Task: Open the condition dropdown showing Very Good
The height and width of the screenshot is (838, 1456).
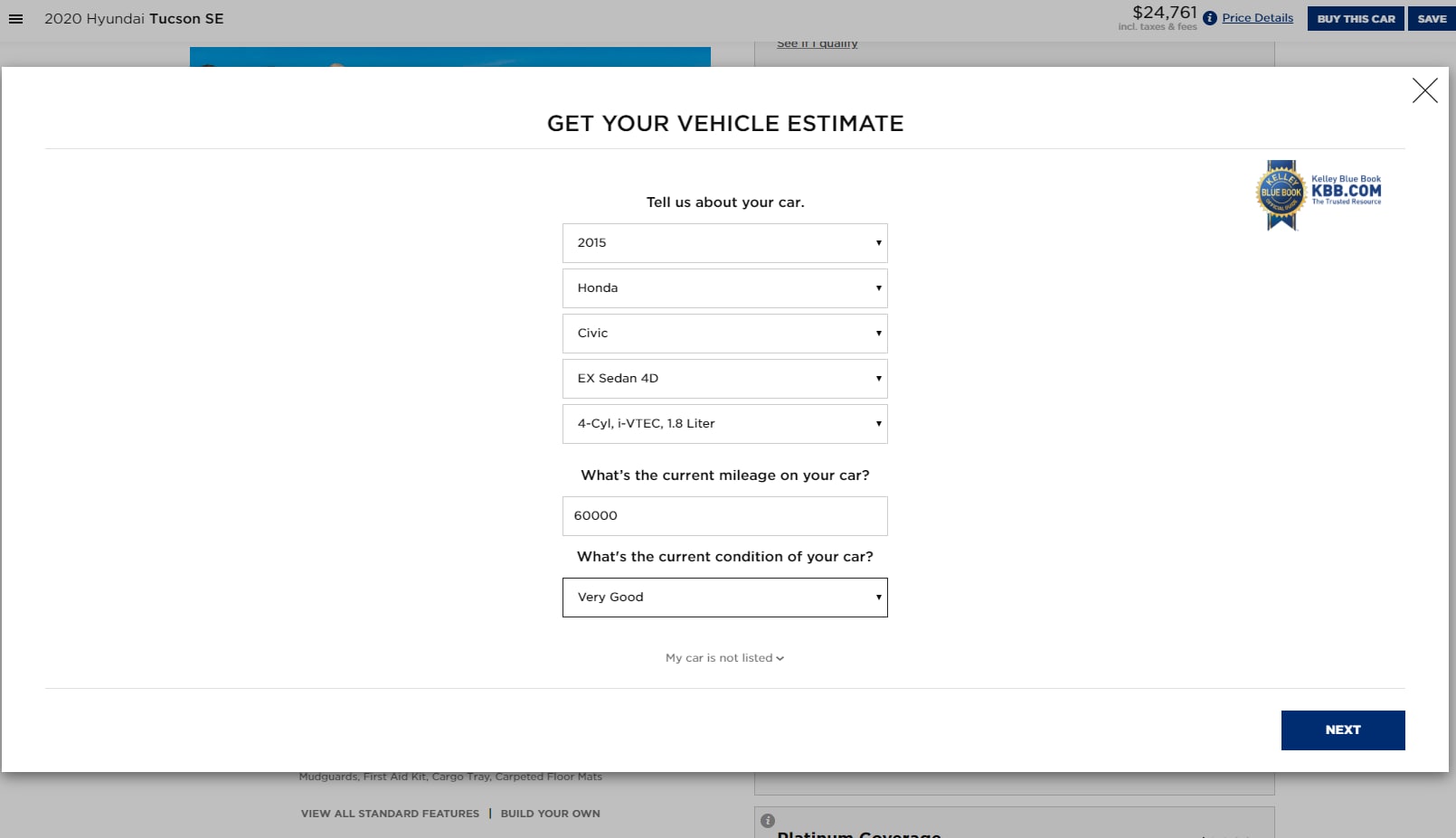Action: (x=724, y=598)
